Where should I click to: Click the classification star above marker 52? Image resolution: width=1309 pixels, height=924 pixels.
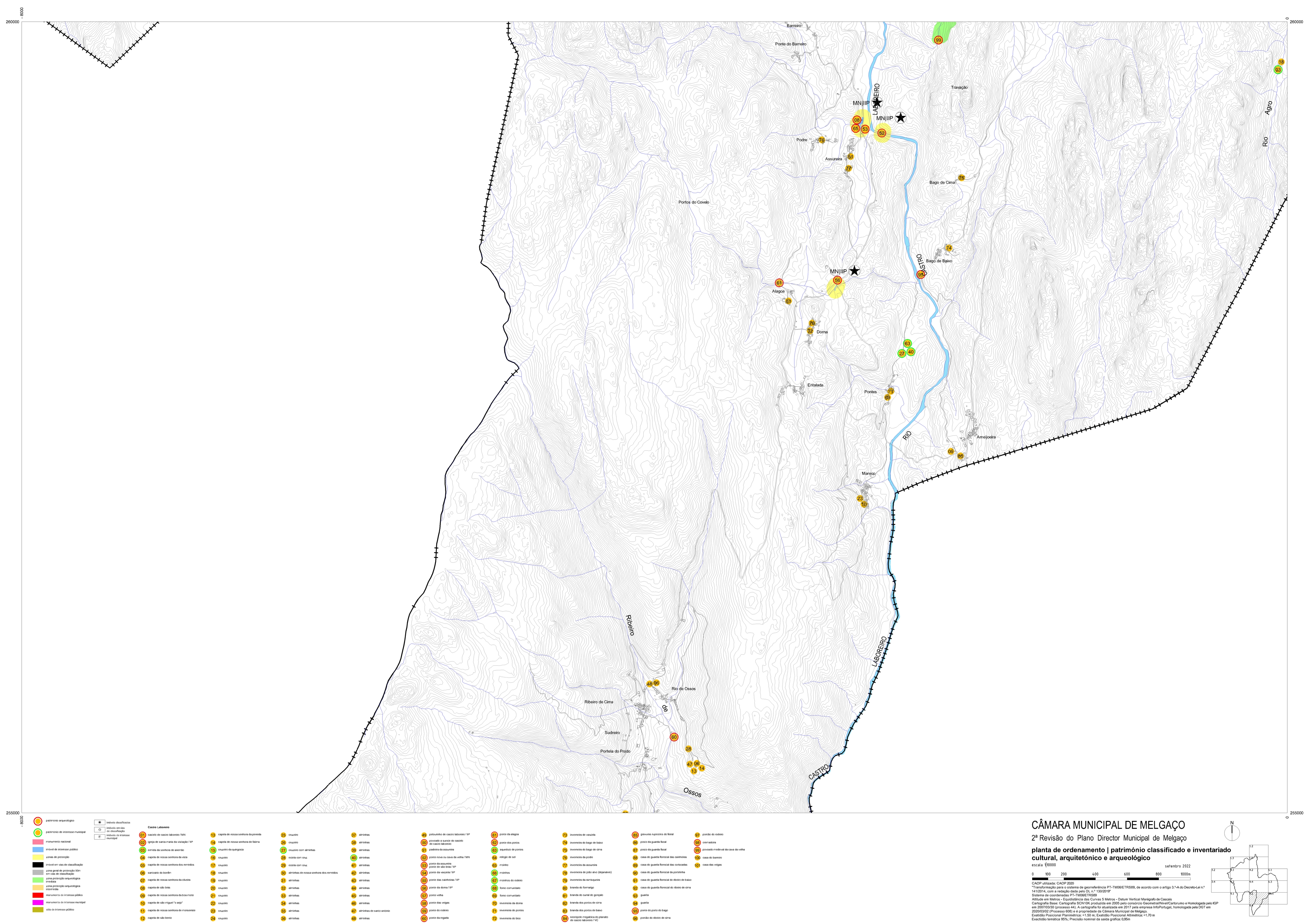[x=900, y=118]
